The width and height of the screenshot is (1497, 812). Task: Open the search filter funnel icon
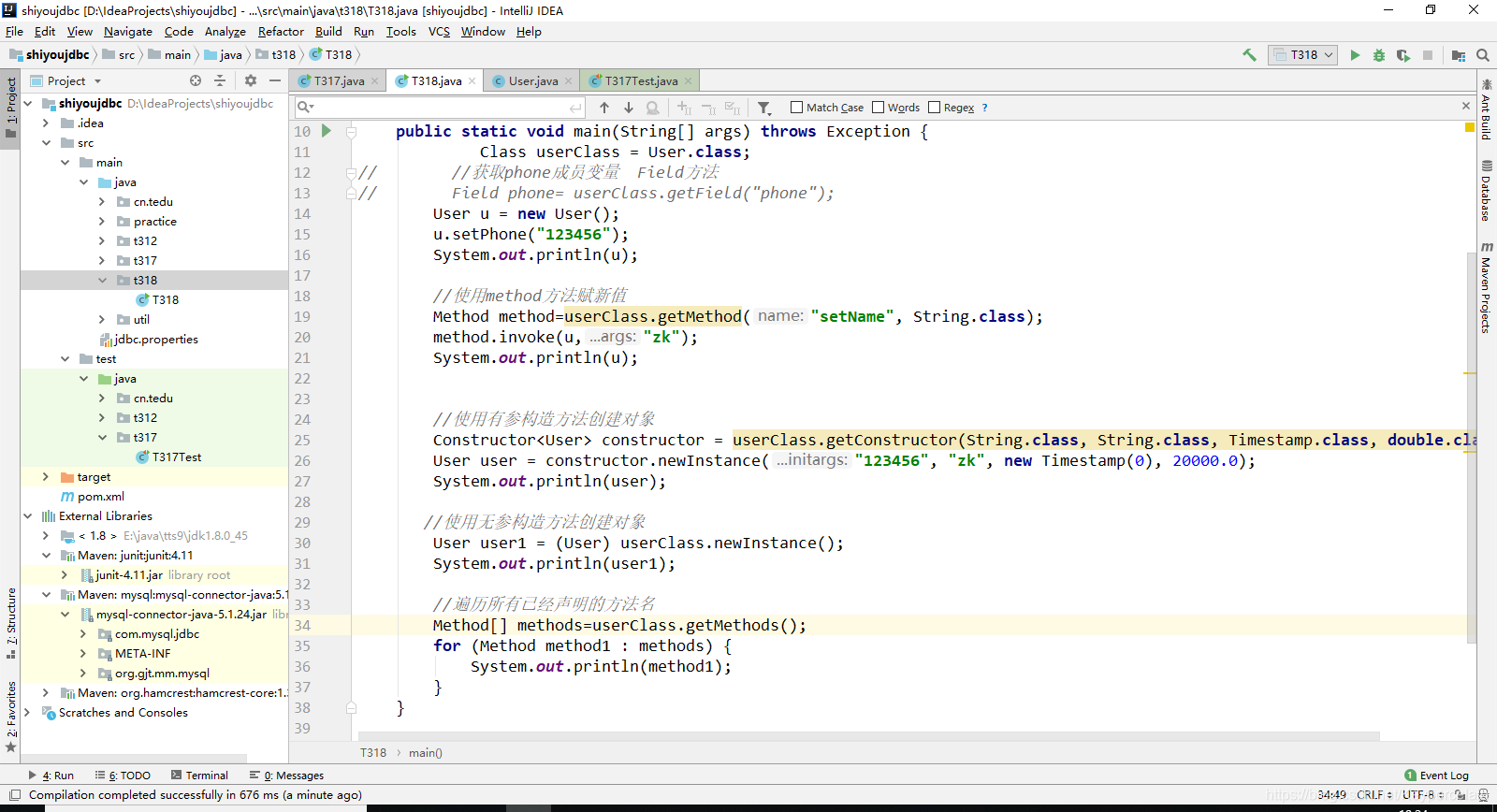point(764,108)
